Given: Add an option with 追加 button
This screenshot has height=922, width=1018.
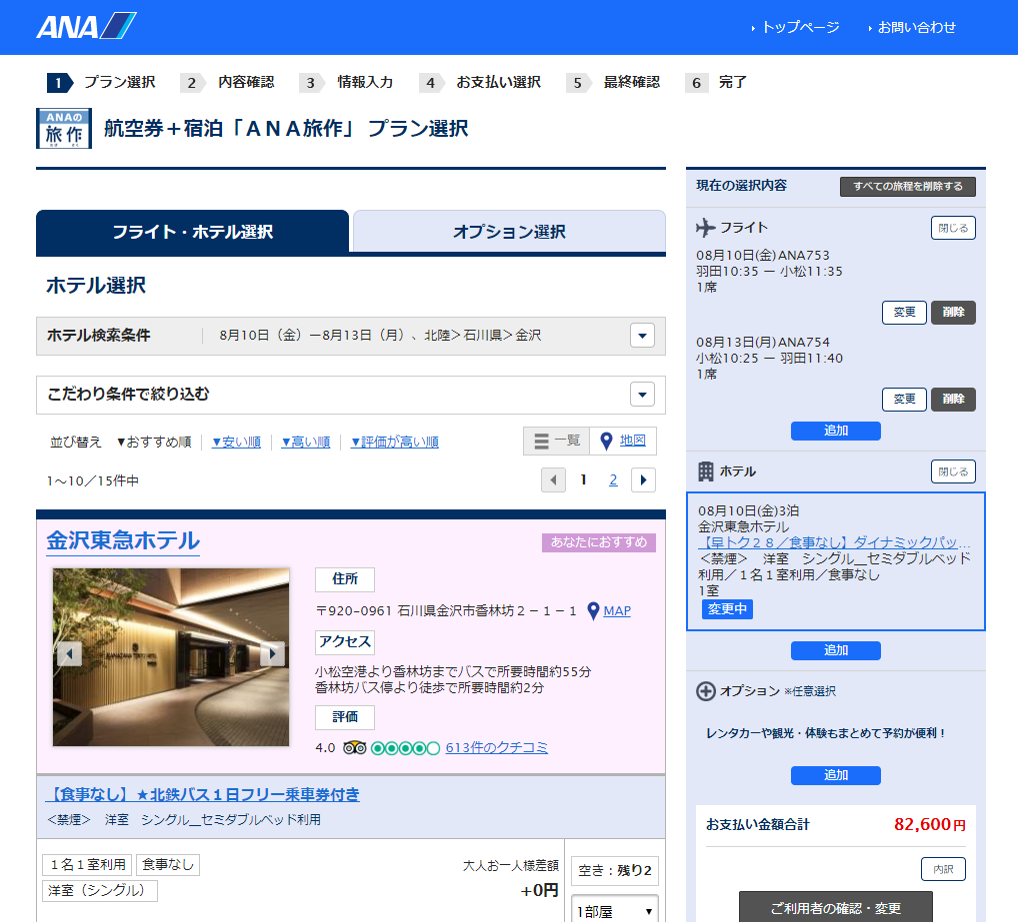Looking at the screenshot, I should [x=836, y=775].
